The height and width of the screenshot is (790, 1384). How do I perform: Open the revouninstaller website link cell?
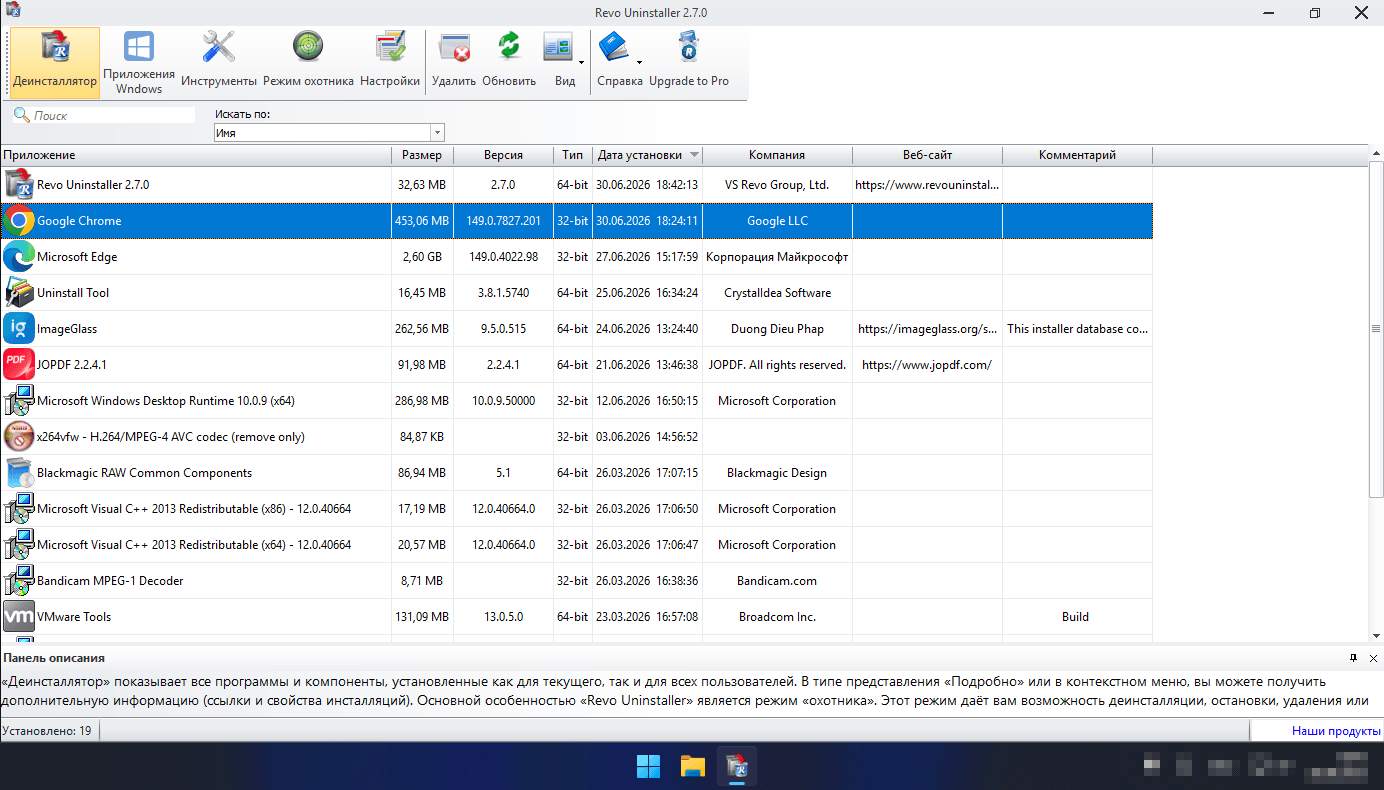click(x=927, y=185)
